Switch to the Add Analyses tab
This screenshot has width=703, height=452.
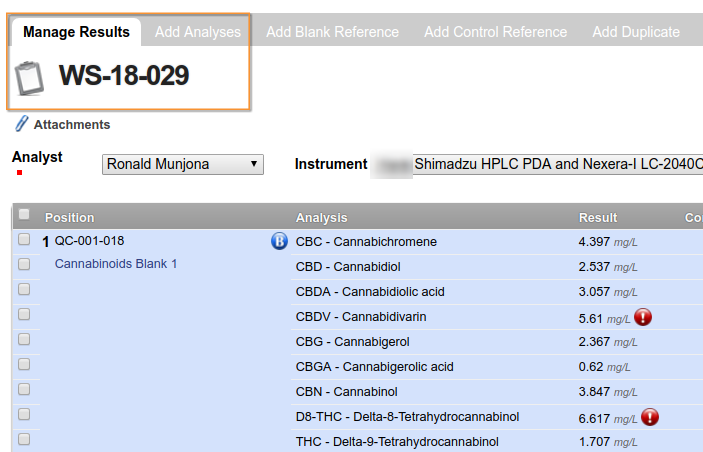click(x=198, y=32)
